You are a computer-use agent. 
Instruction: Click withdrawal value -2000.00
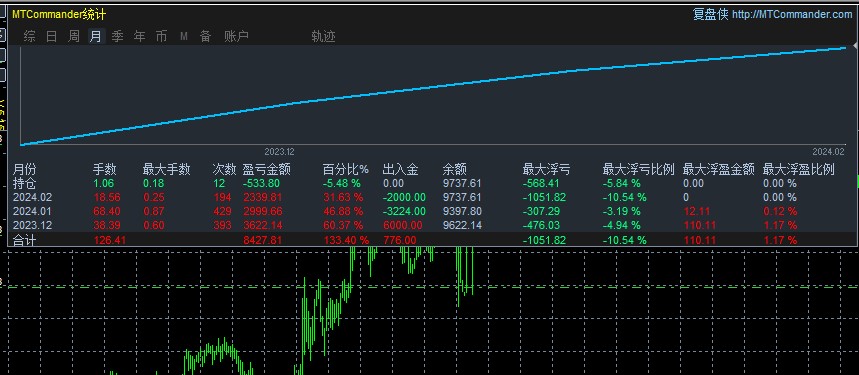click(404, 197)
